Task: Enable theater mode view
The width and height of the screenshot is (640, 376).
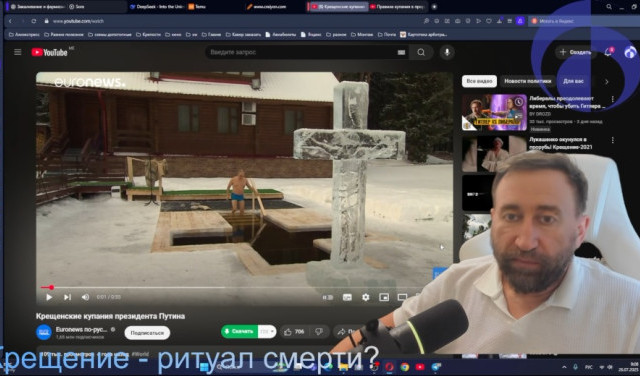Action: tap(402, 297)
